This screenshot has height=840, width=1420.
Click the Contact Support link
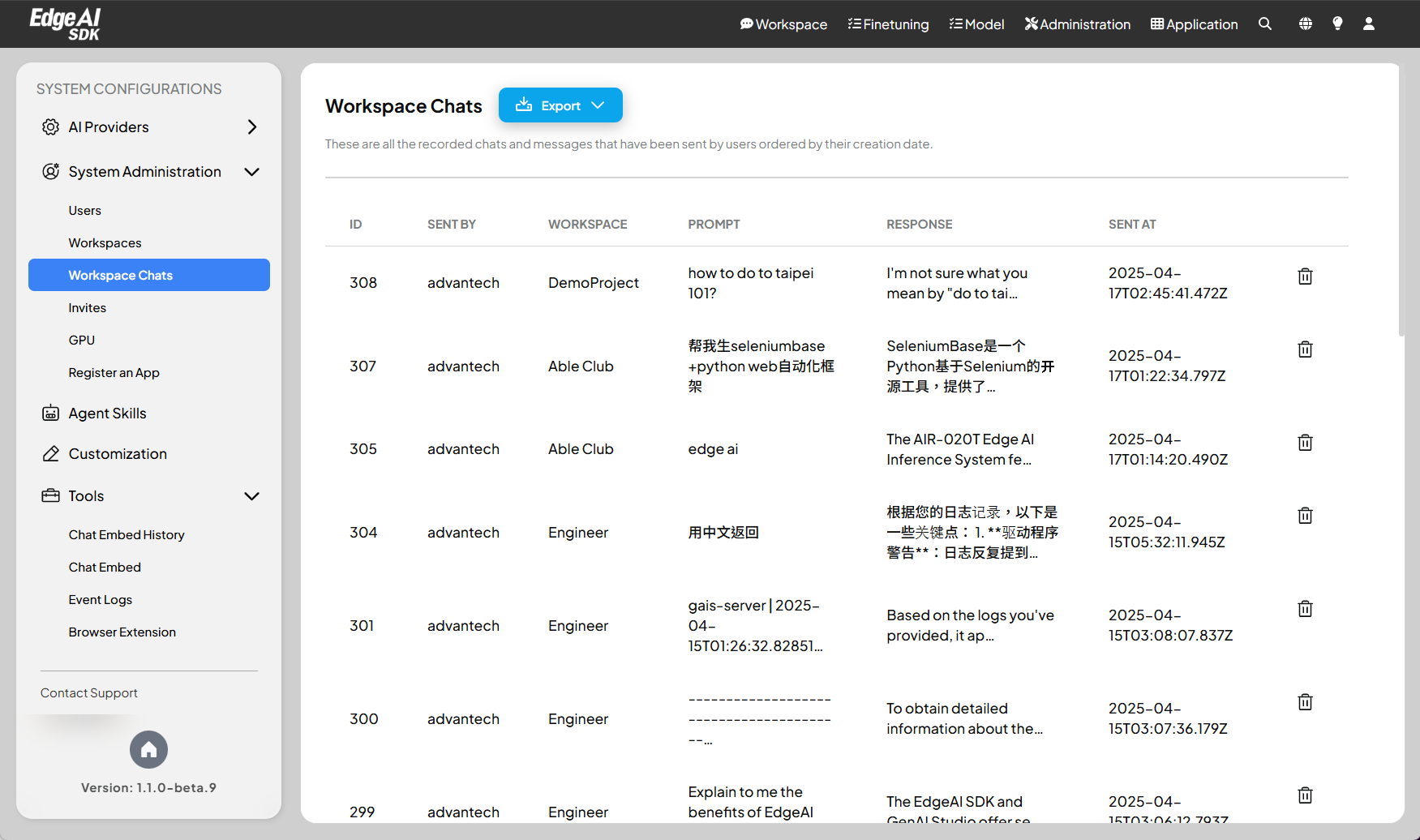tap(89, 693)
